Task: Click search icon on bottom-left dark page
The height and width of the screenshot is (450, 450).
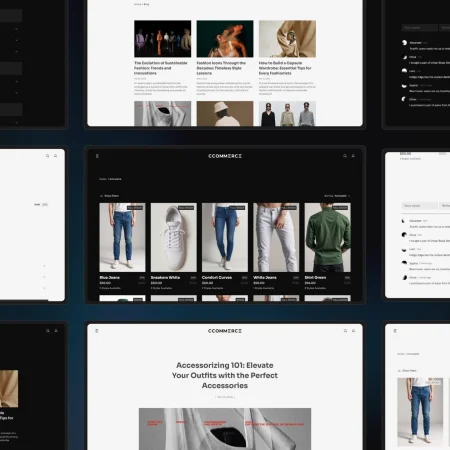Action: click(48, 331)
